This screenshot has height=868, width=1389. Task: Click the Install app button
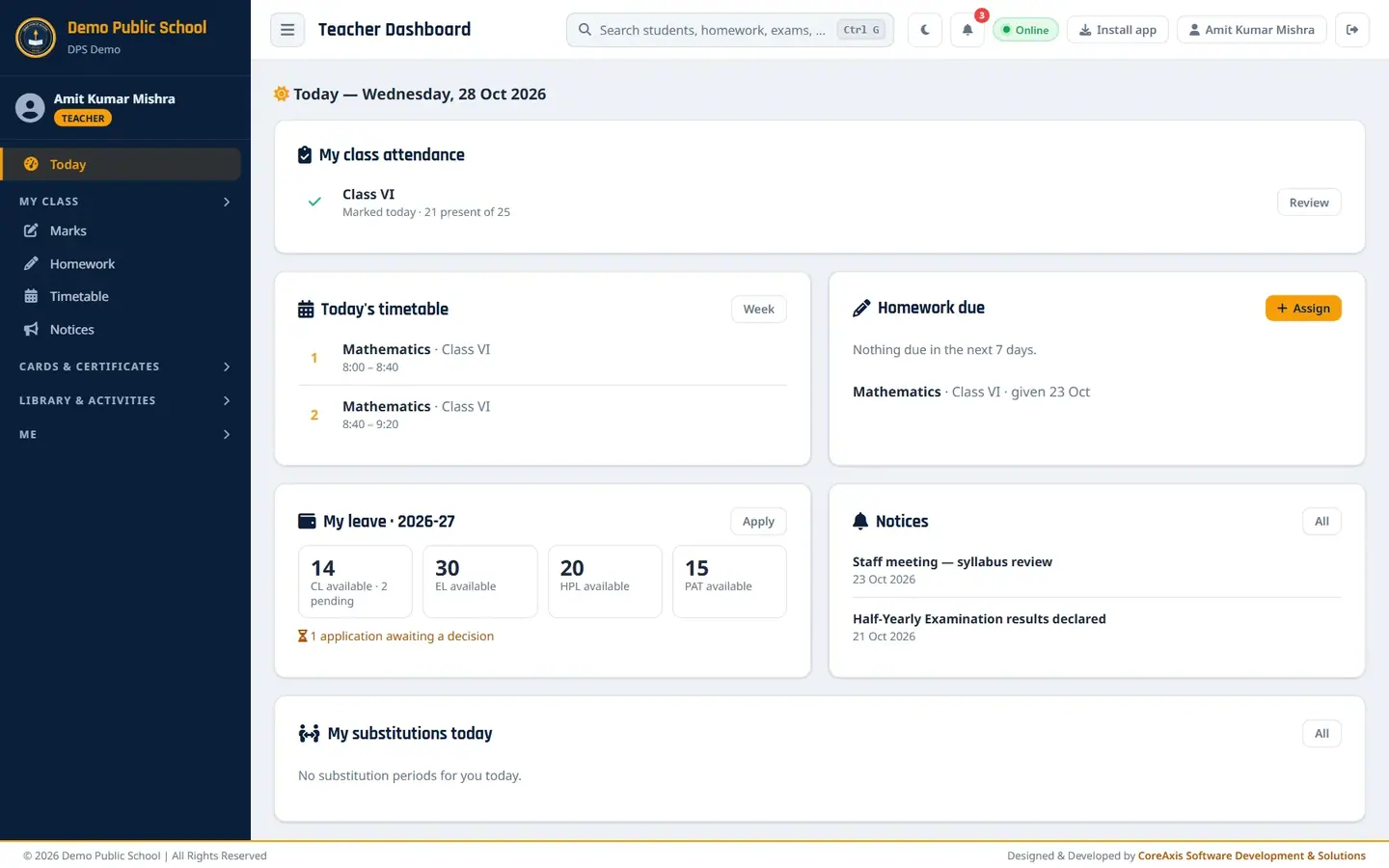1118,30
